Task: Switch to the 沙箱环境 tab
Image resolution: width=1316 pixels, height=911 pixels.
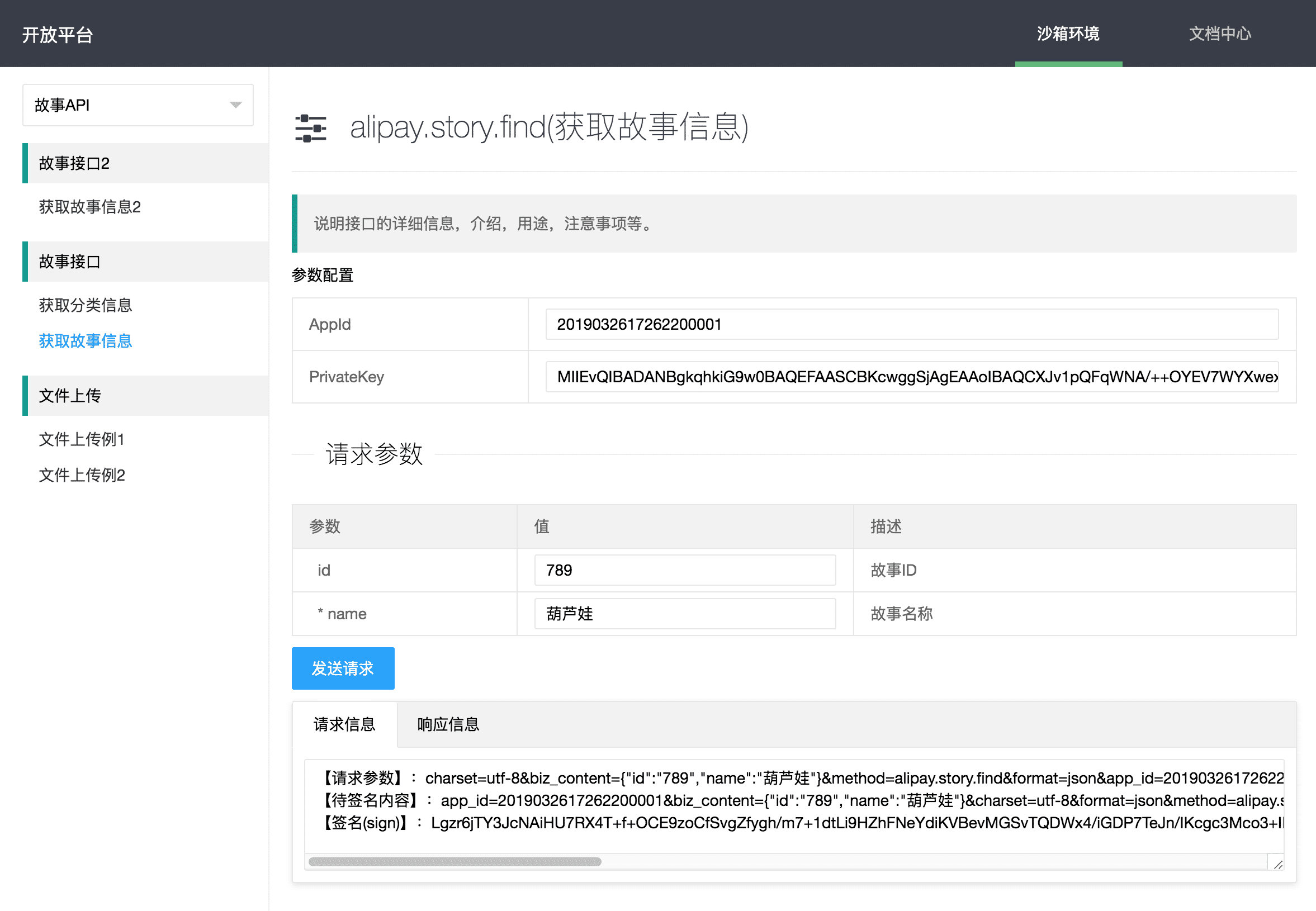Action: pyautogui.click(x=1068, y=34)
